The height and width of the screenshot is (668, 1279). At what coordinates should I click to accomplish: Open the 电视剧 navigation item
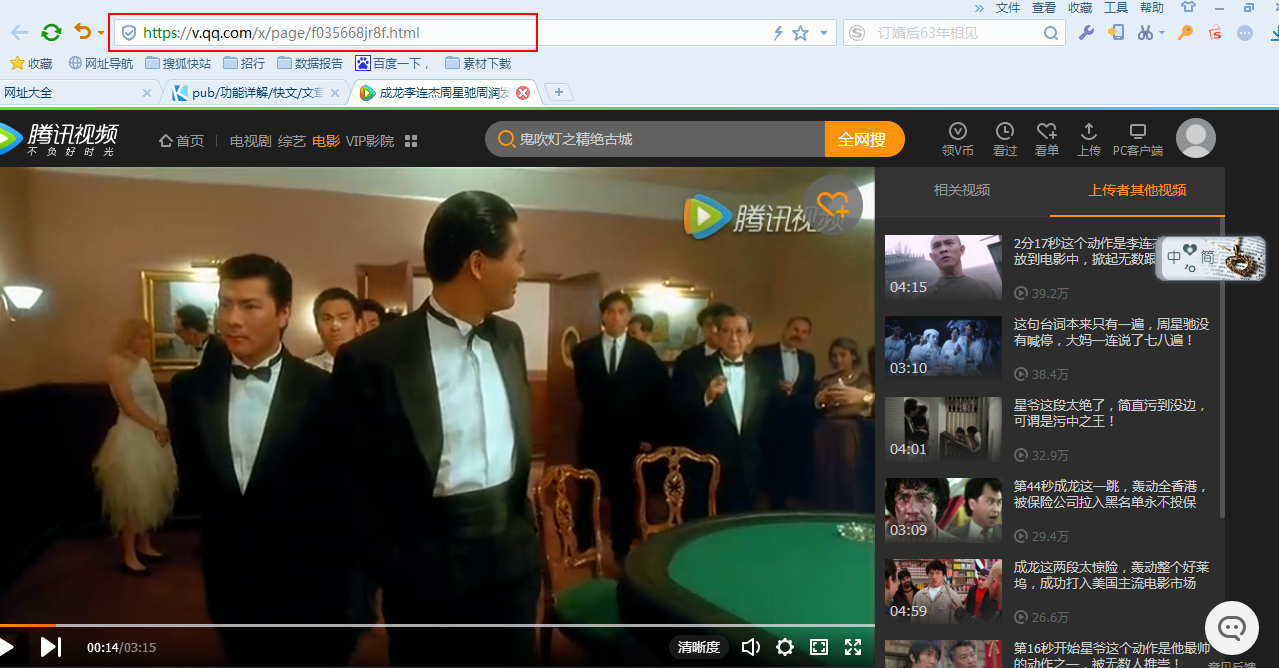[250, 141]
